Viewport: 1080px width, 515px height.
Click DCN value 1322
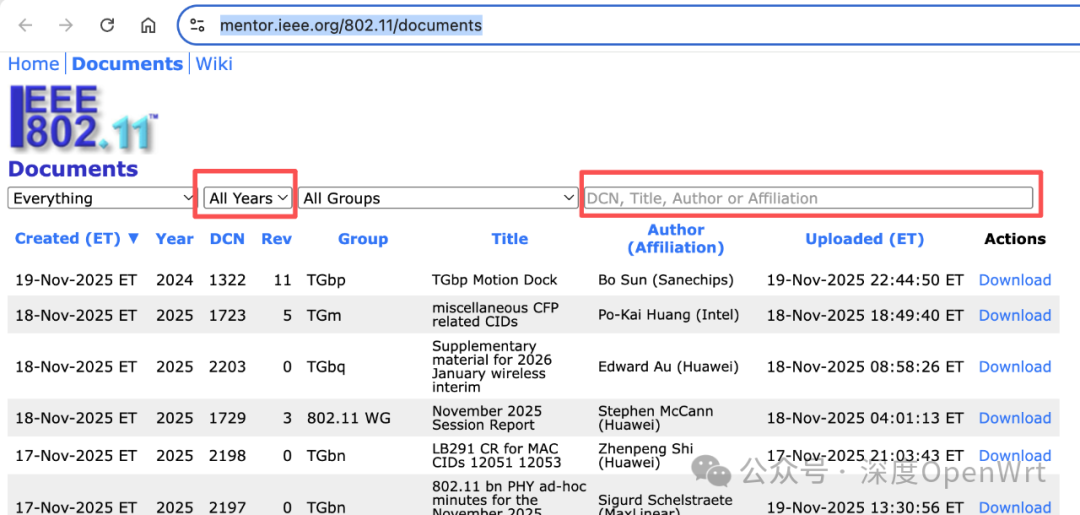tap(227, 280)
